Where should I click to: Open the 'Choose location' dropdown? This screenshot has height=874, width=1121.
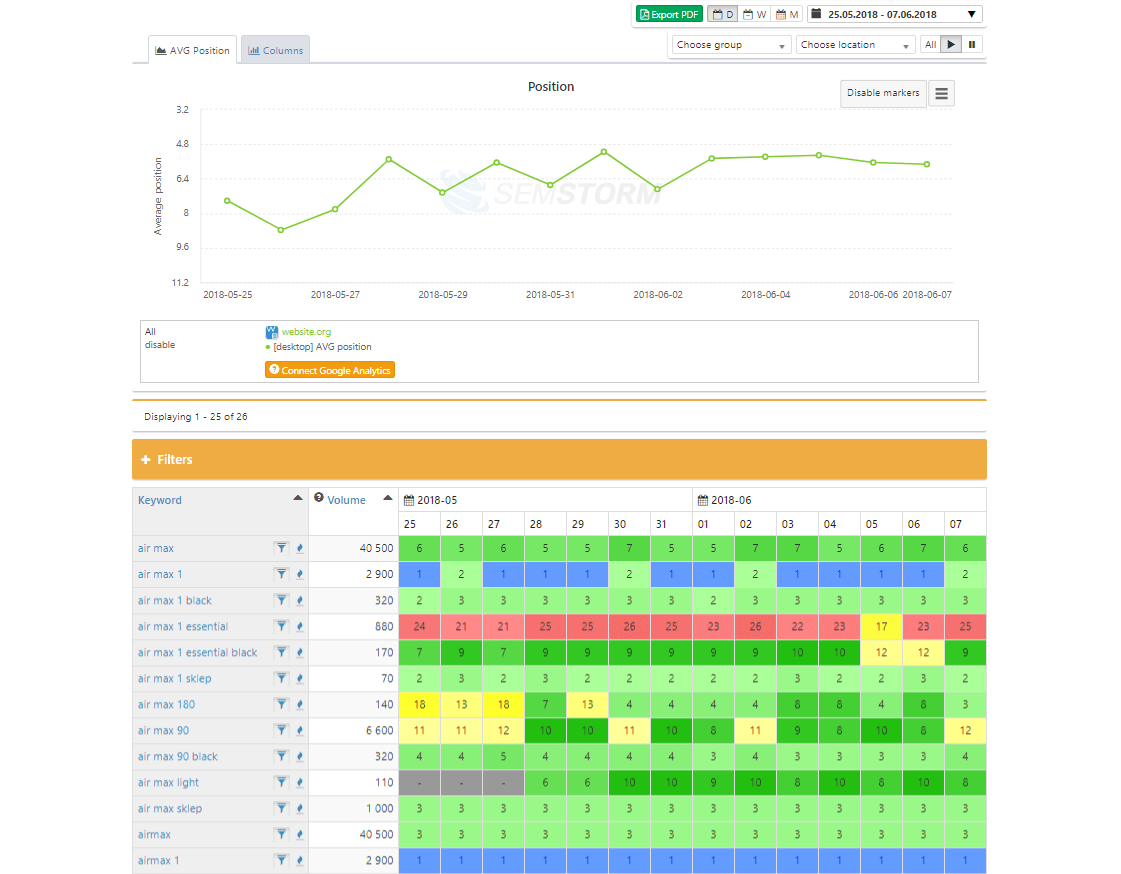click(855, 45)
